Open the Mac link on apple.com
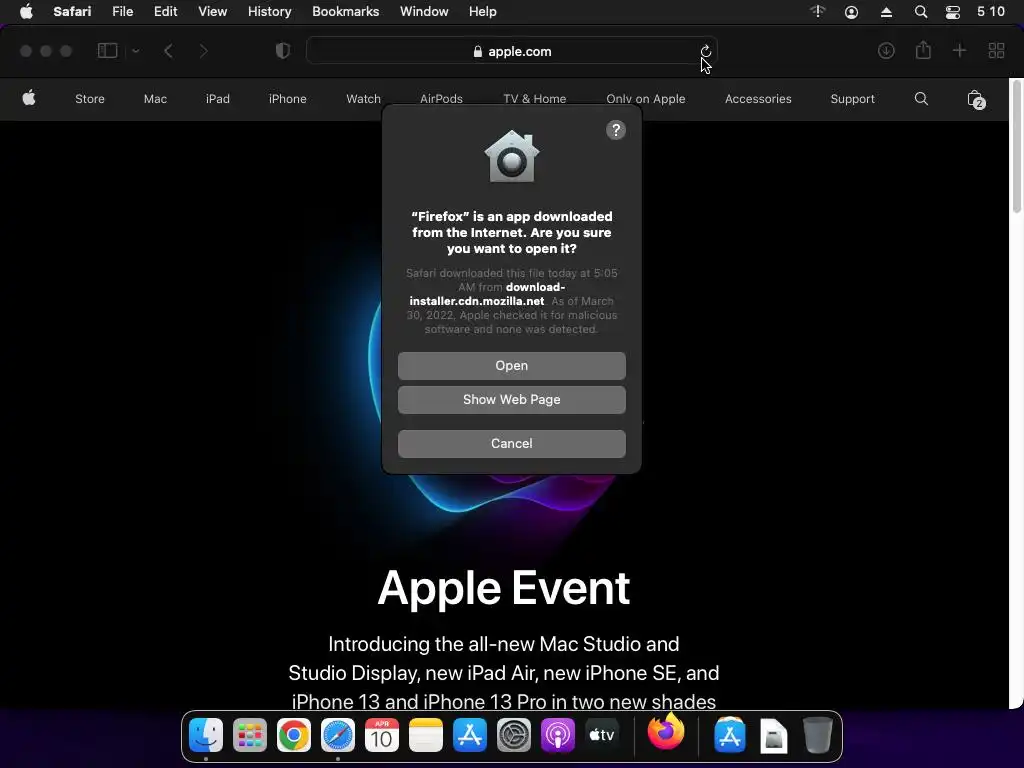 pos(155,99)
